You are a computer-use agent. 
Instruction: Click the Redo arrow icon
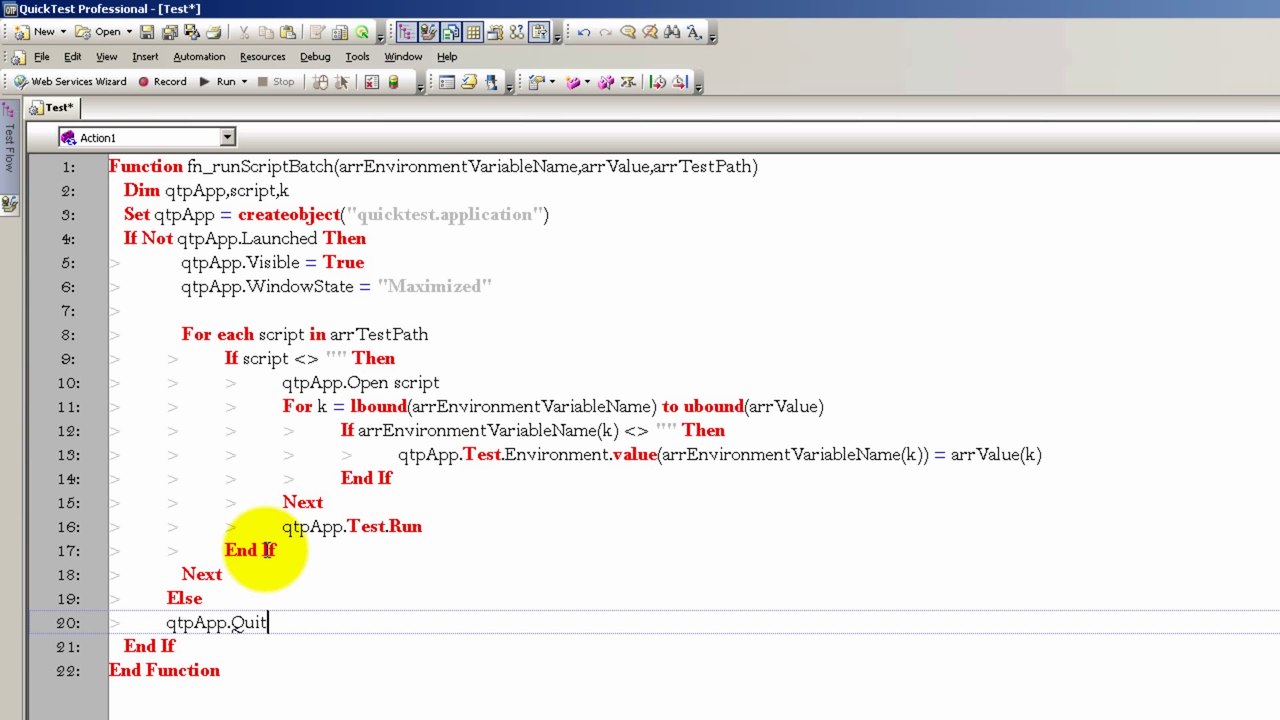tap(606, 32)
